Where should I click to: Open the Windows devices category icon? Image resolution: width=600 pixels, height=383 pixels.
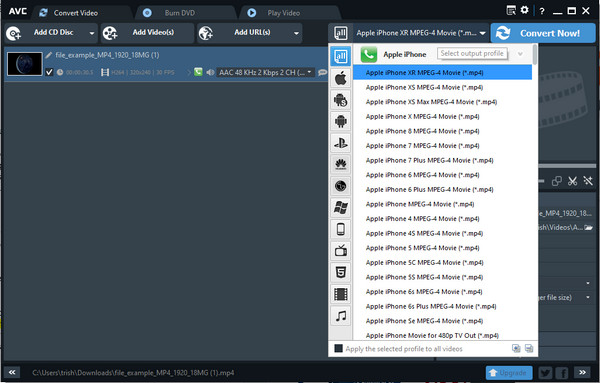(340, 208)
